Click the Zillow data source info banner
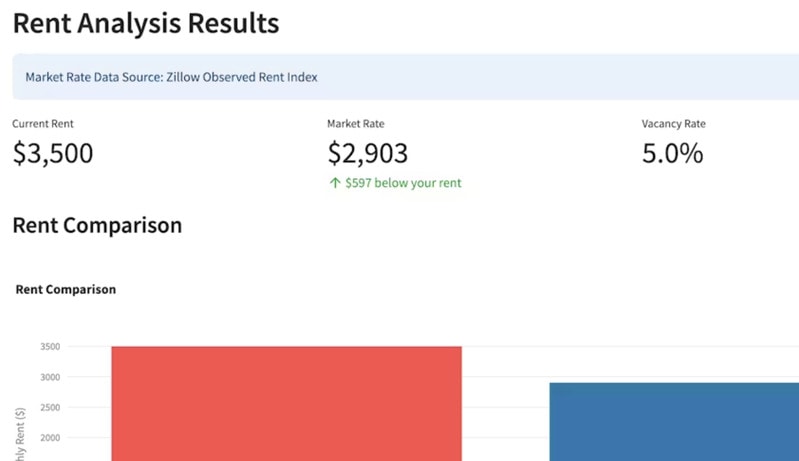This screenshot has height=461, width=799. tap(400, 77)
